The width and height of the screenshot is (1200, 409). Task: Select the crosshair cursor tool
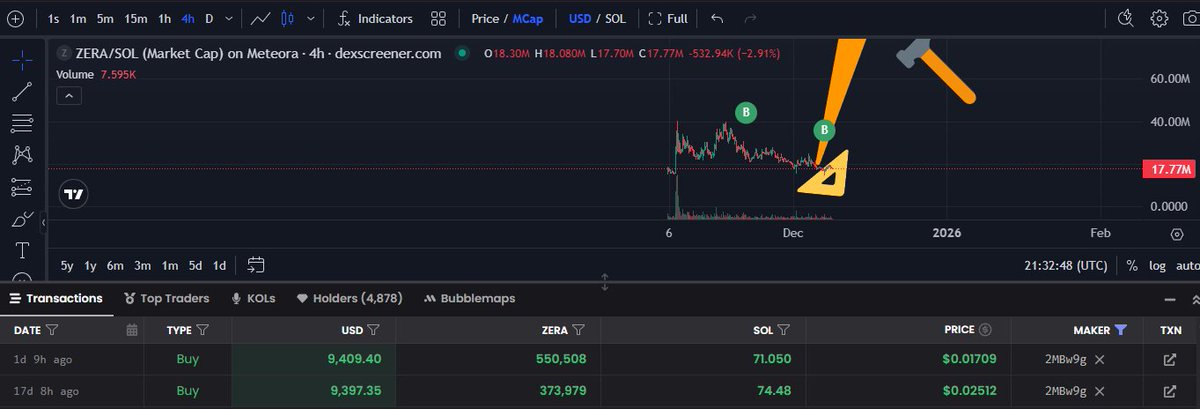[22, 60]
